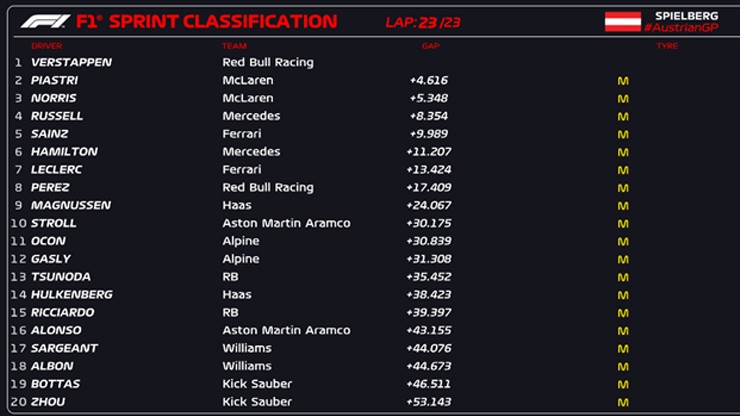Click the Austrian flag icon

point(622,21)
